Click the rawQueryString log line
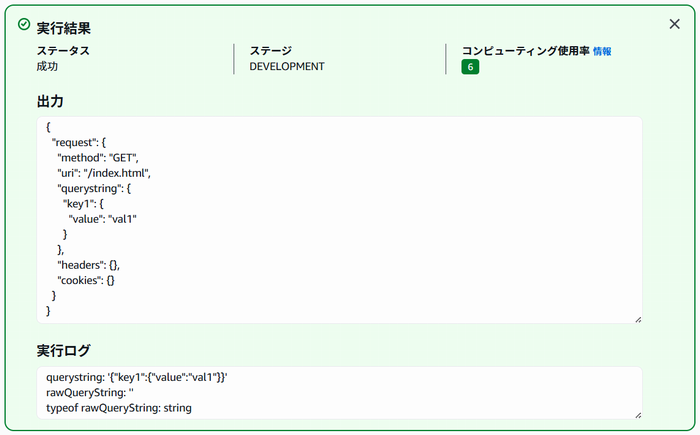The image size is (700, 435). (x=90, y=393)
